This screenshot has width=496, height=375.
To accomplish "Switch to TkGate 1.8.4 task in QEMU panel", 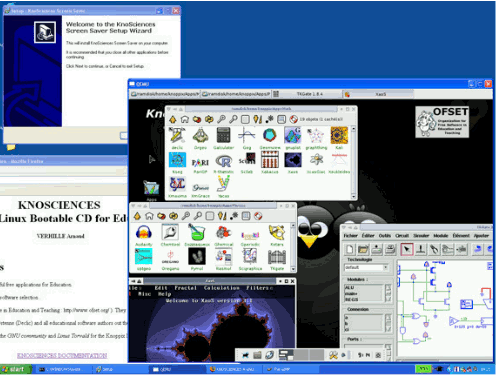I will tap(307, 94).
